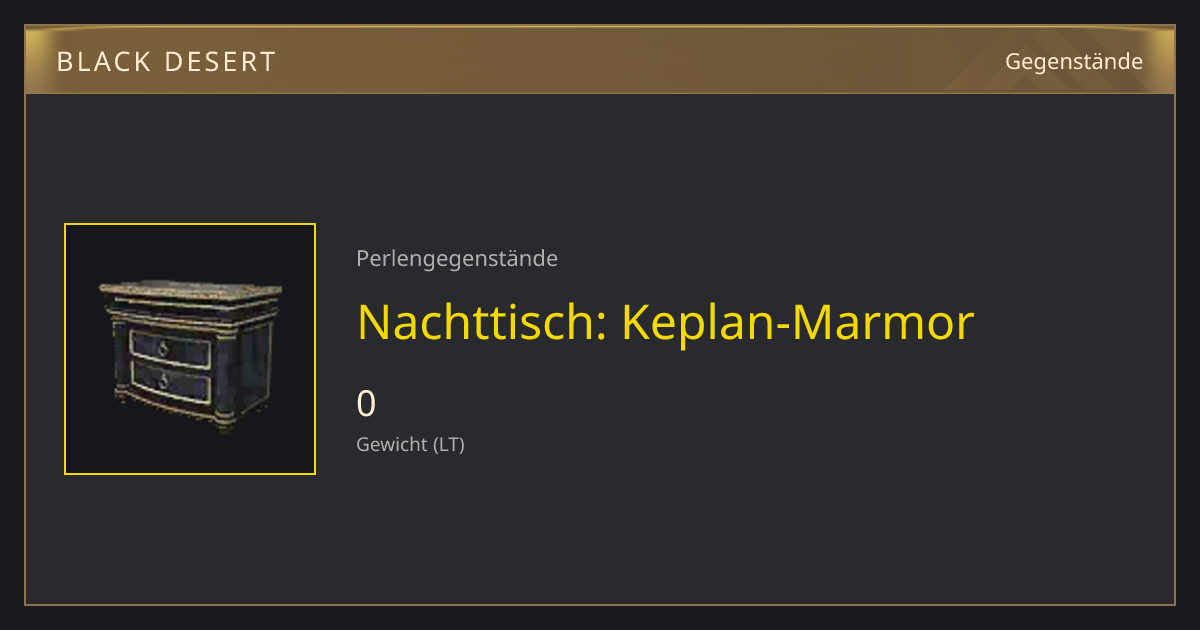
Task: Click the marble top of the nightstand icon
Action: coord(190,289)
